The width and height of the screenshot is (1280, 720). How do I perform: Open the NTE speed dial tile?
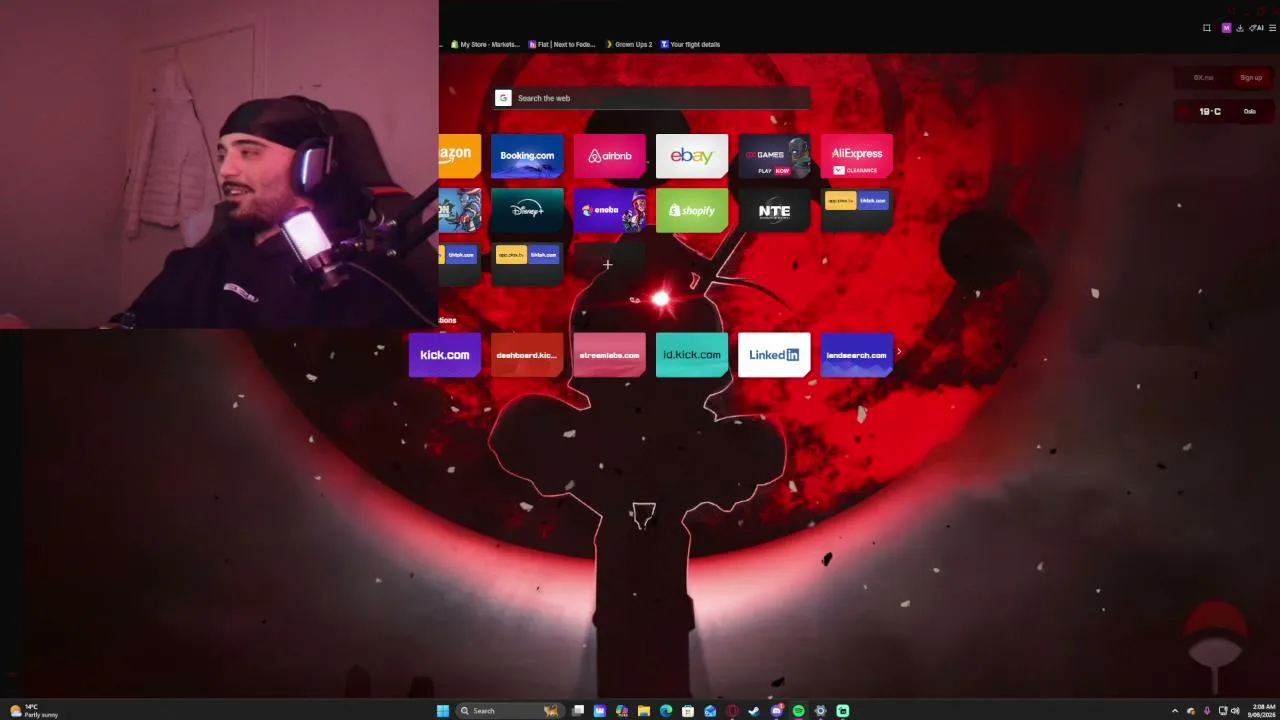click(774, 210)
